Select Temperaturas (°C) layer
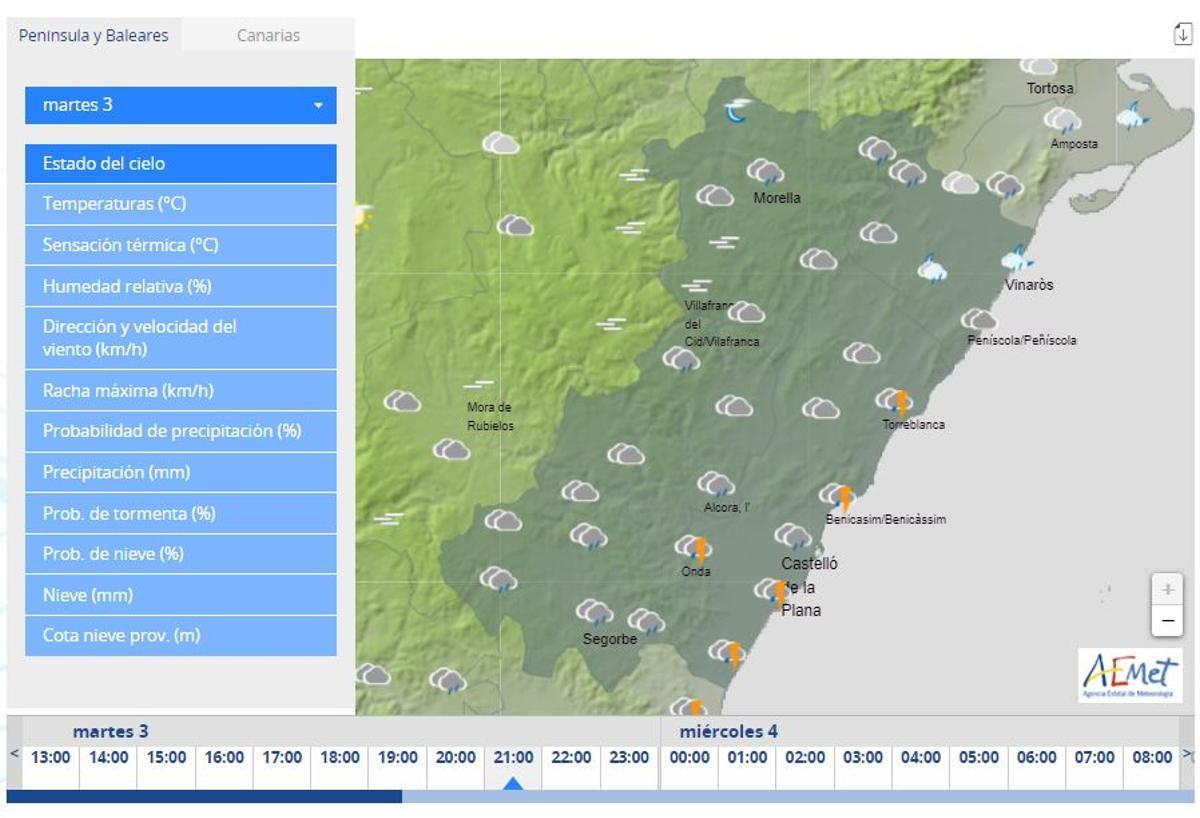 point(180,204)
